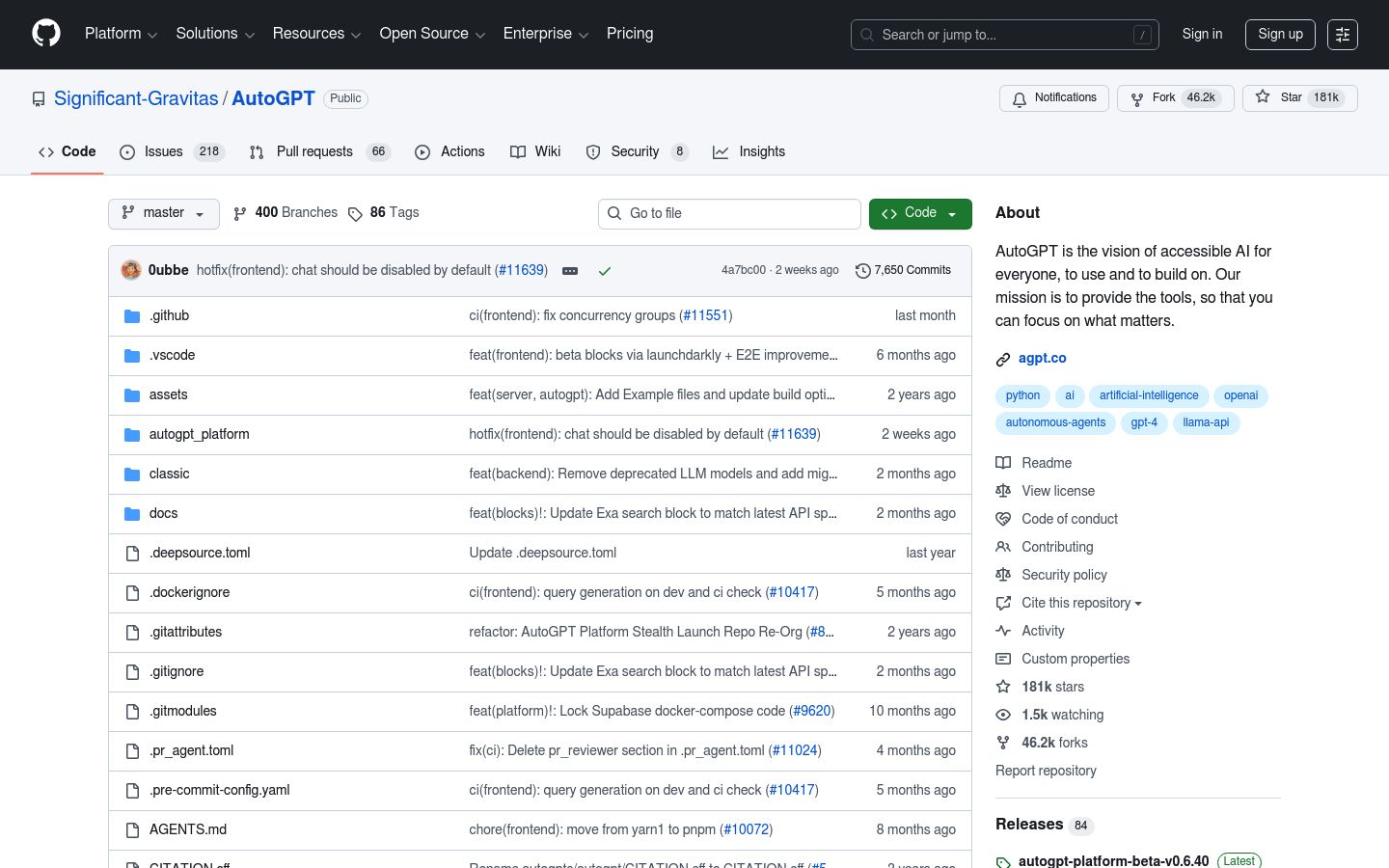Open the Cite this repository dropdown

click(1081, 603)
